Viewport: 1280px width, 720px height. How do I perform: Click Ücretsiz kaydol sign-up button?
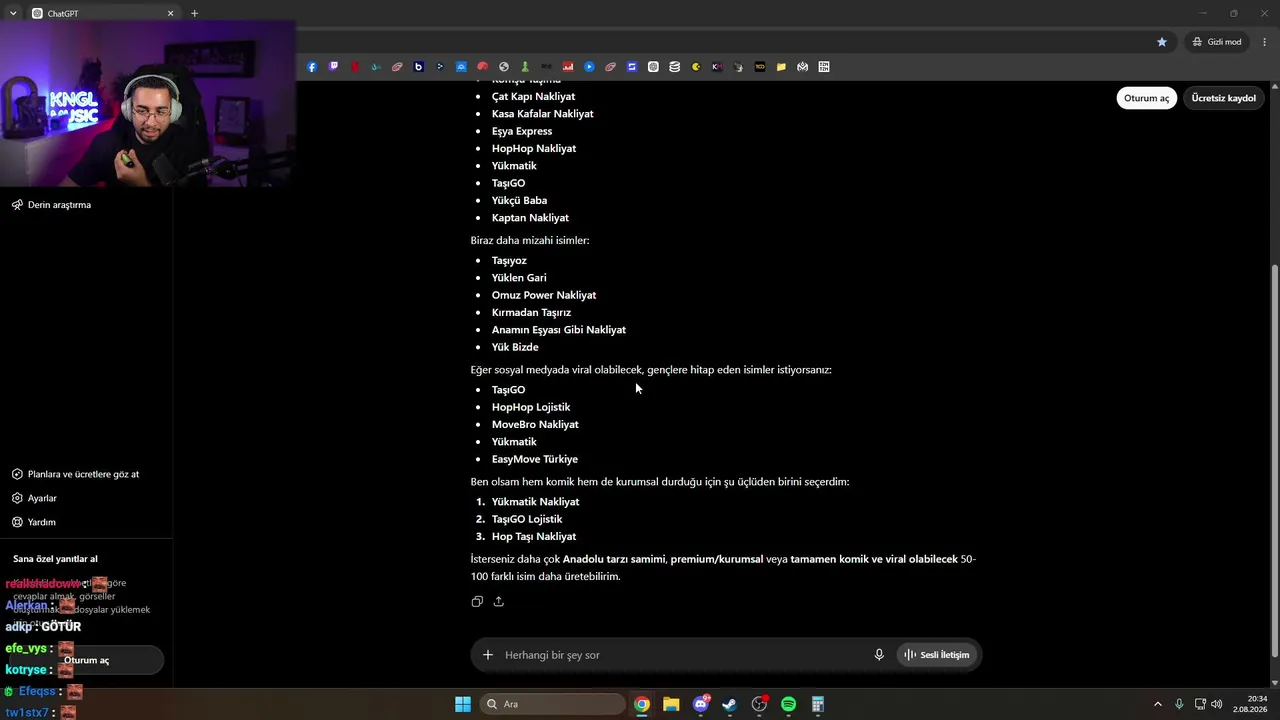1223,98
